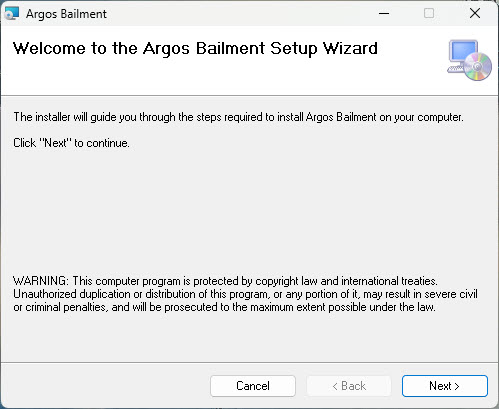The height and width of the screenshot is (409, 499).
Task: Click the 'Unauthorized duplication' warning line
Action: [x=245, y=294]
